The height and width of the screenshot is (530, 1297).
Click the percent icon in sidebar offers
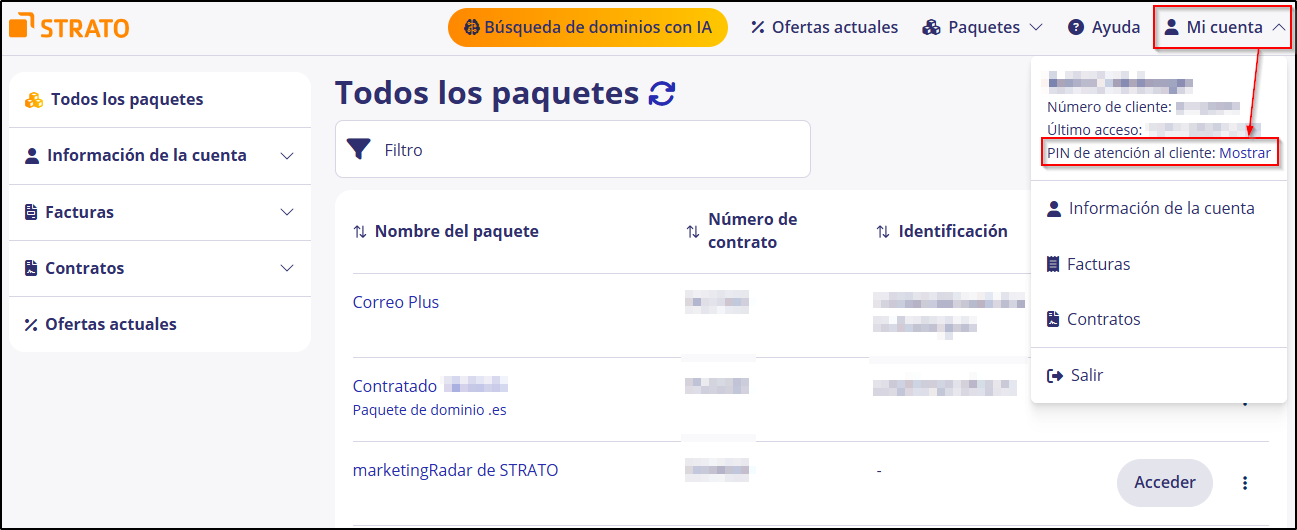(x=31, y=325)
